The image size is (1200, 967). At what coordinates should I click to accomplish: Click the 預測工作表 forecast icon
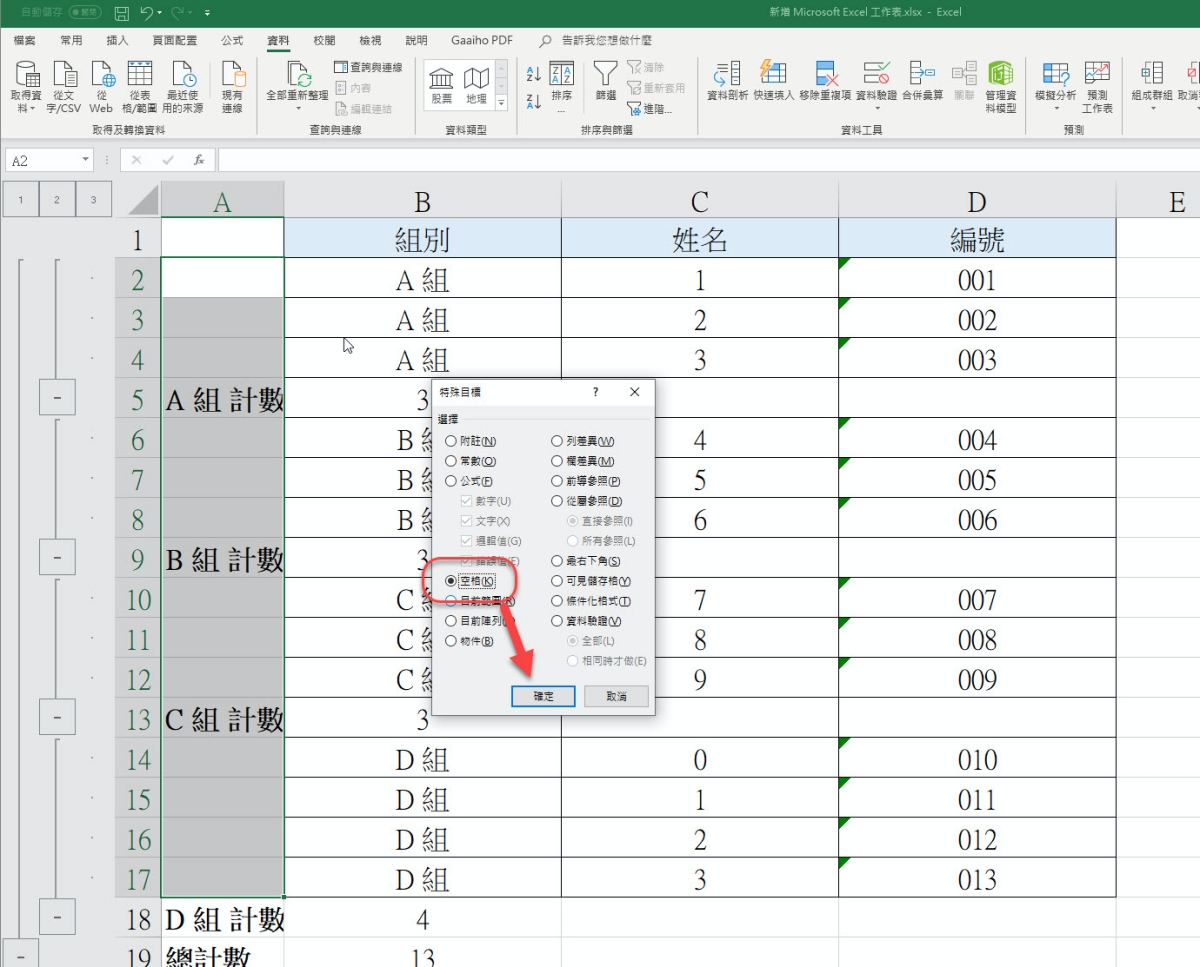[x=1097, y=76]
